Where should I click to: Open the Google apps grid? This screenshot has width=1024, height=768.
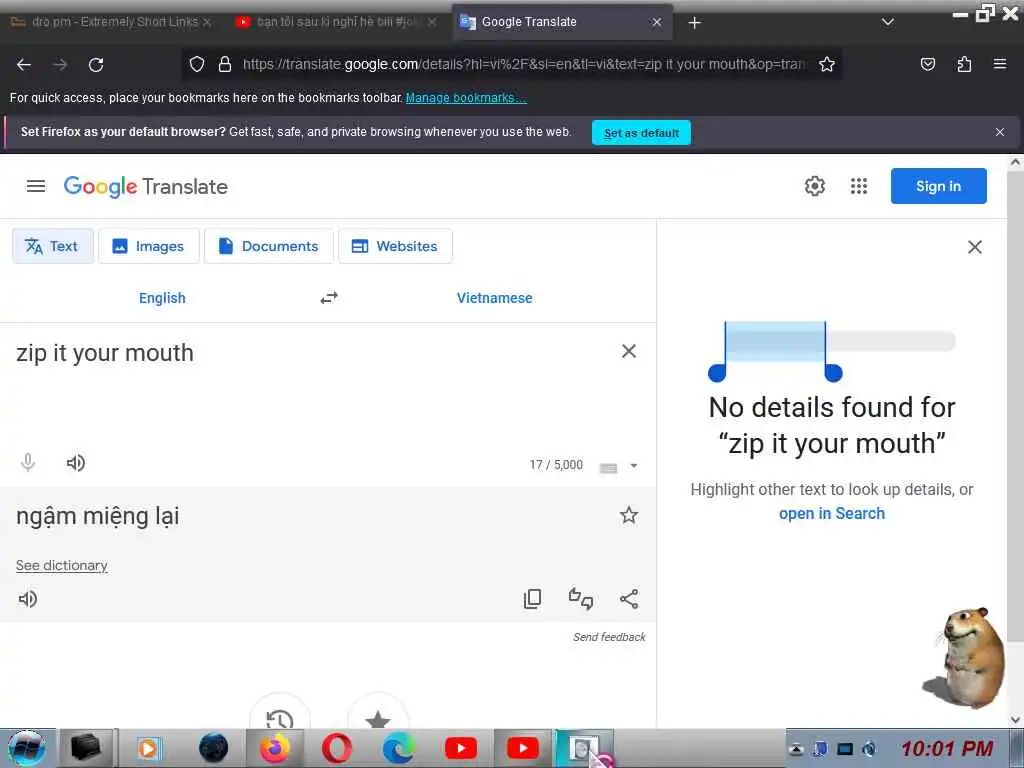(x=859, y=186)
